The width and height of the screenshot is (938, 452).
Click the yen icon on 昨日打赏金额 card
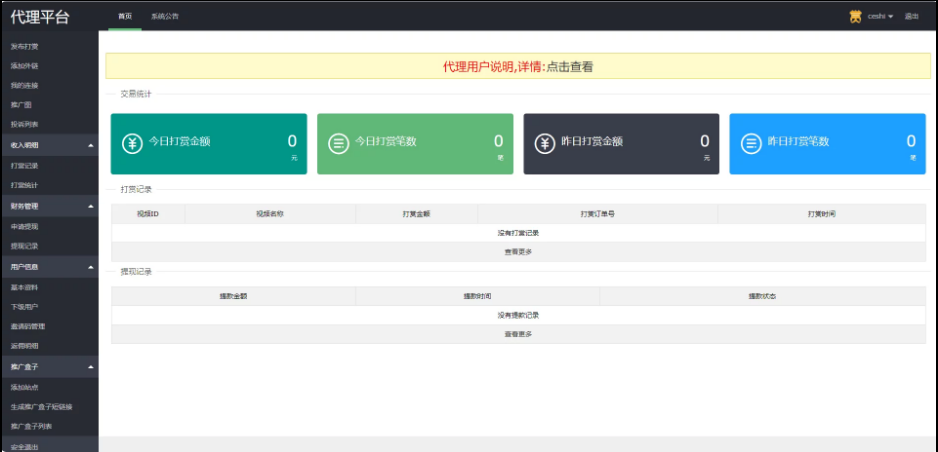click(x=545, y=143)
